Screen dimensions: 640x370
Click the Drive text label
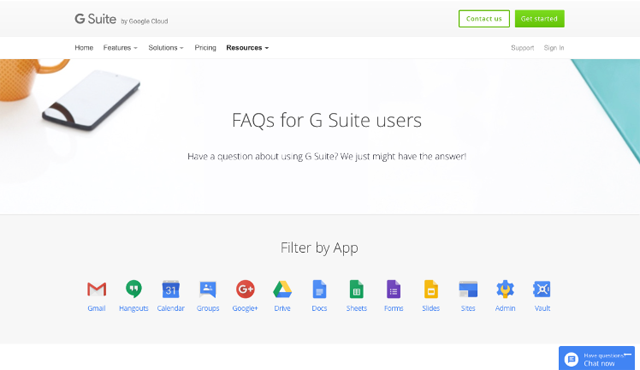coord(282,308)
